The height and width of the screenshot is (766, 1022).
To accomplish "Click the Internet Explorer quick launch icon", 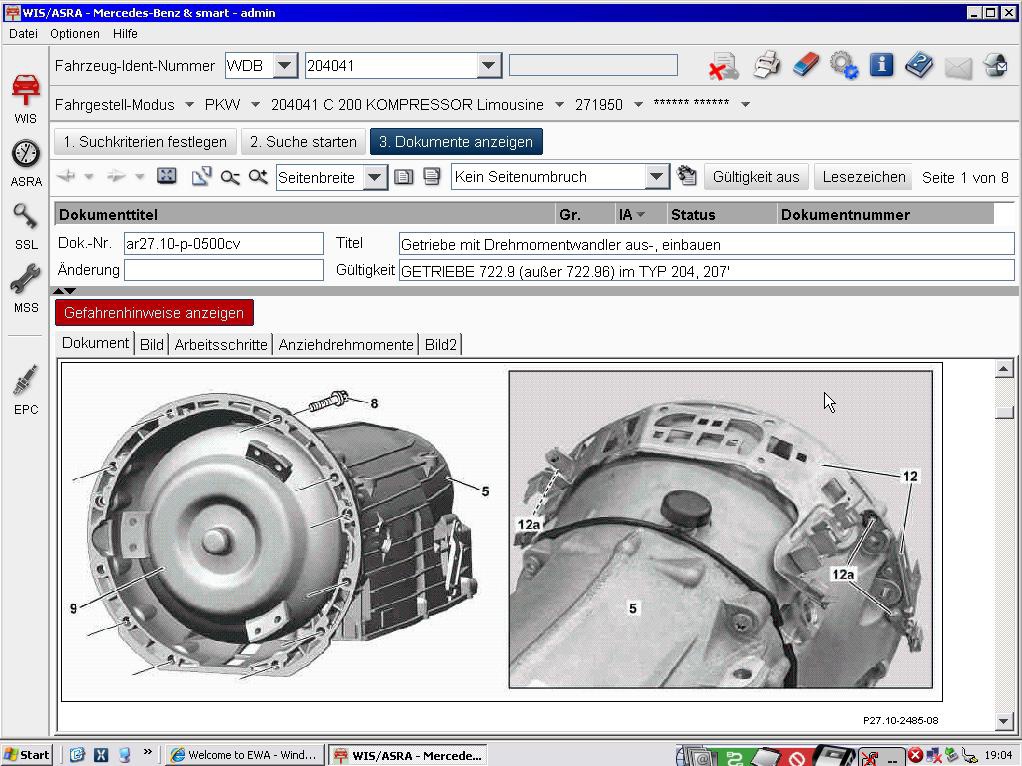I will click(x=78, y=755).
